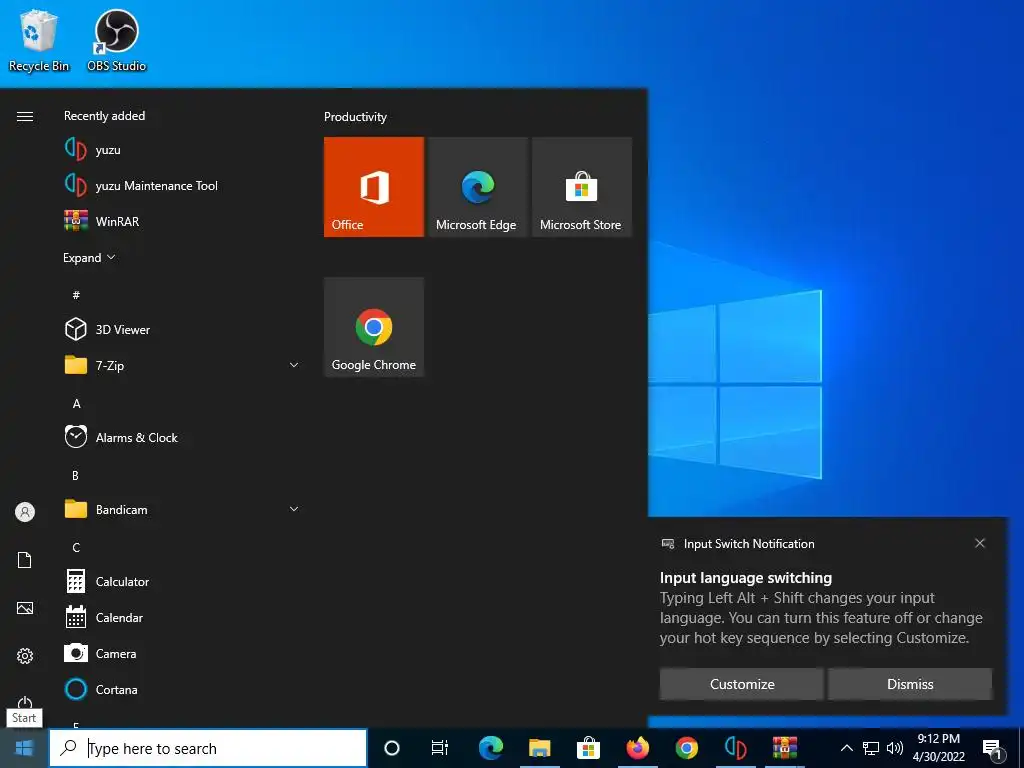The image size is (1024, 768).
Task: Toggle the Start hamburger menu
Action: click(25, 116)
